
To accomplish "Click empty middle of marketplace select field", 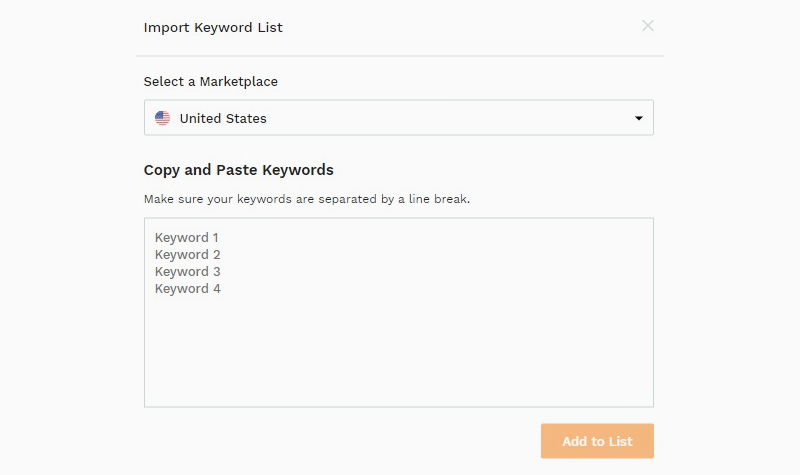I will click(450, 118).
